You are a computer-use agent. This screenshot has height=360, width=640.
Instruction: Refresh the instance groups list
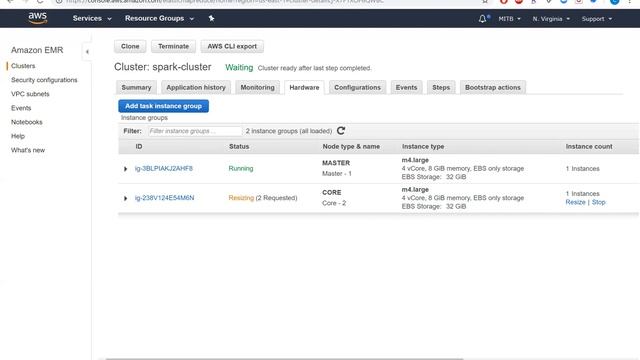coord(341,131)
